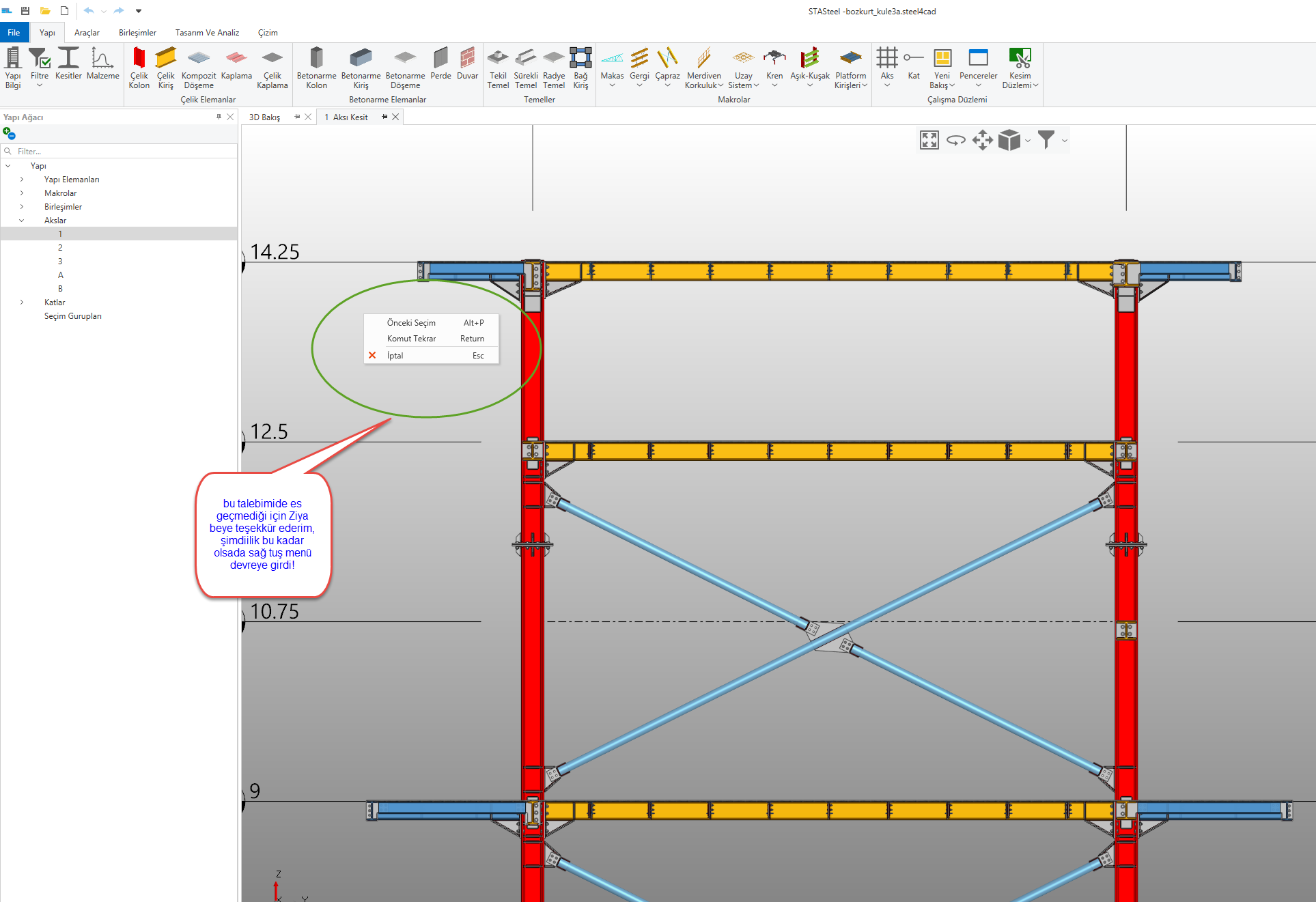Open the view cube dropdown arrow
This screenshot has height=902, width=1316.
coord(1028,141)
